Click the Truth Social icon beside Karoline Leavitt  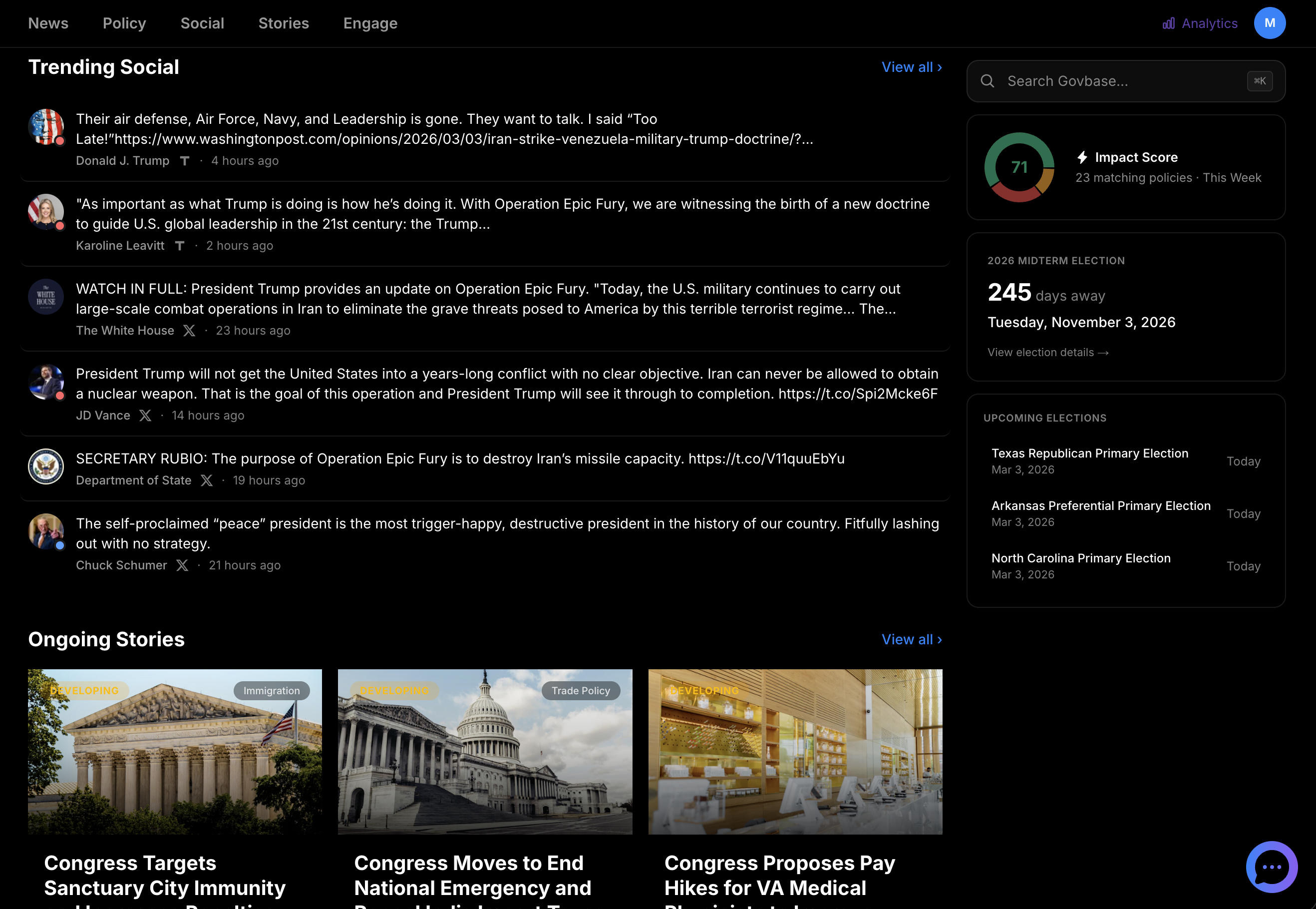[179, 245]
